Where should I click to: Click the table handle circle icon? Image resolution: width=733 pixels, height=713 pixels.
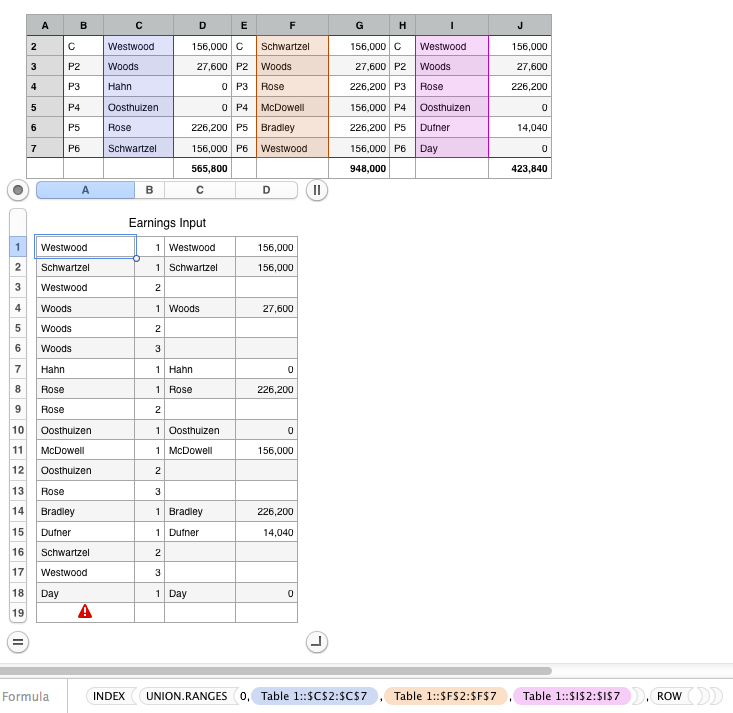(x=18, y=190)
